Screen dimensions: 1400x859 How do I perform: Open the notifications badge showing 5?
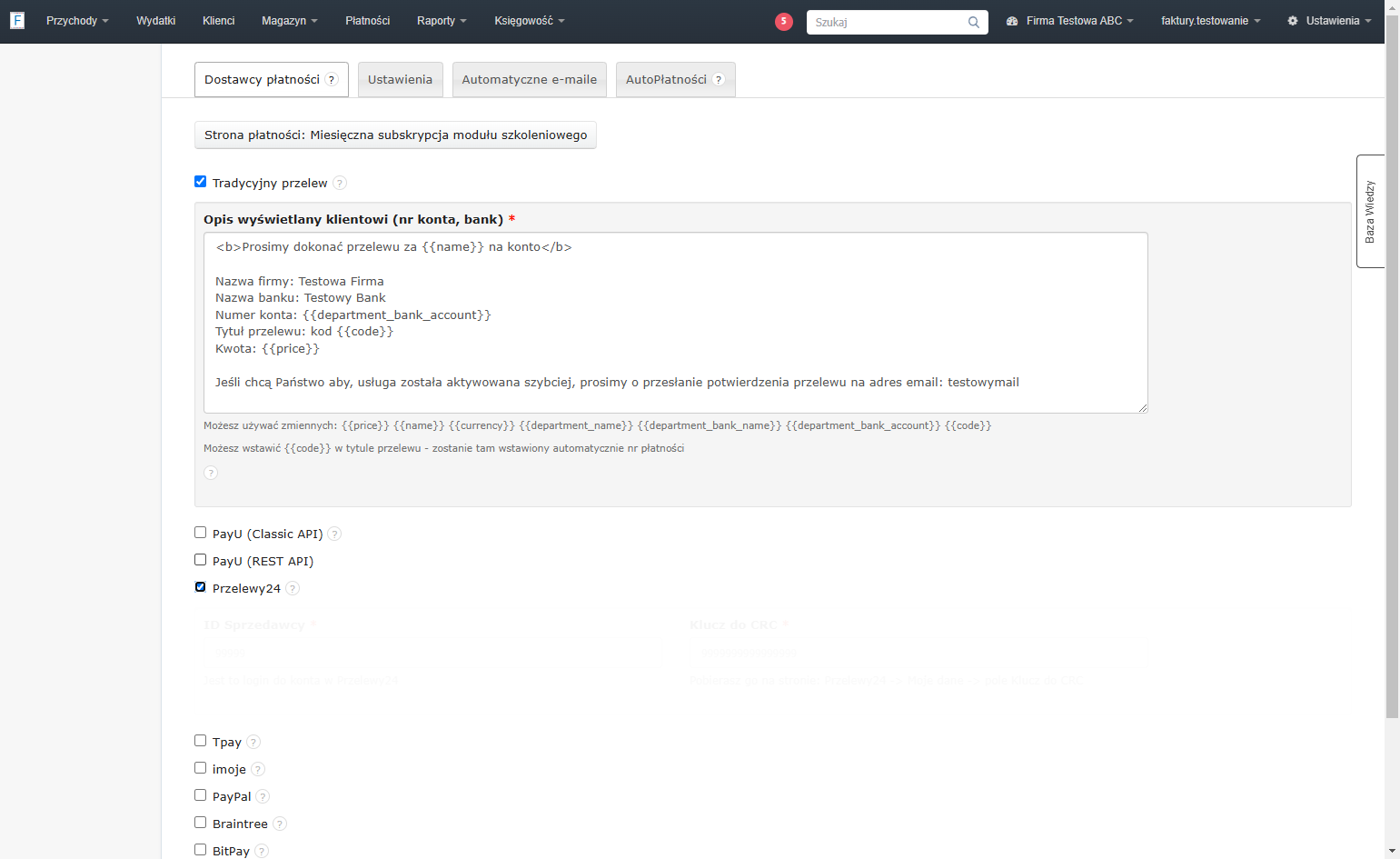(x=784, y=21)
